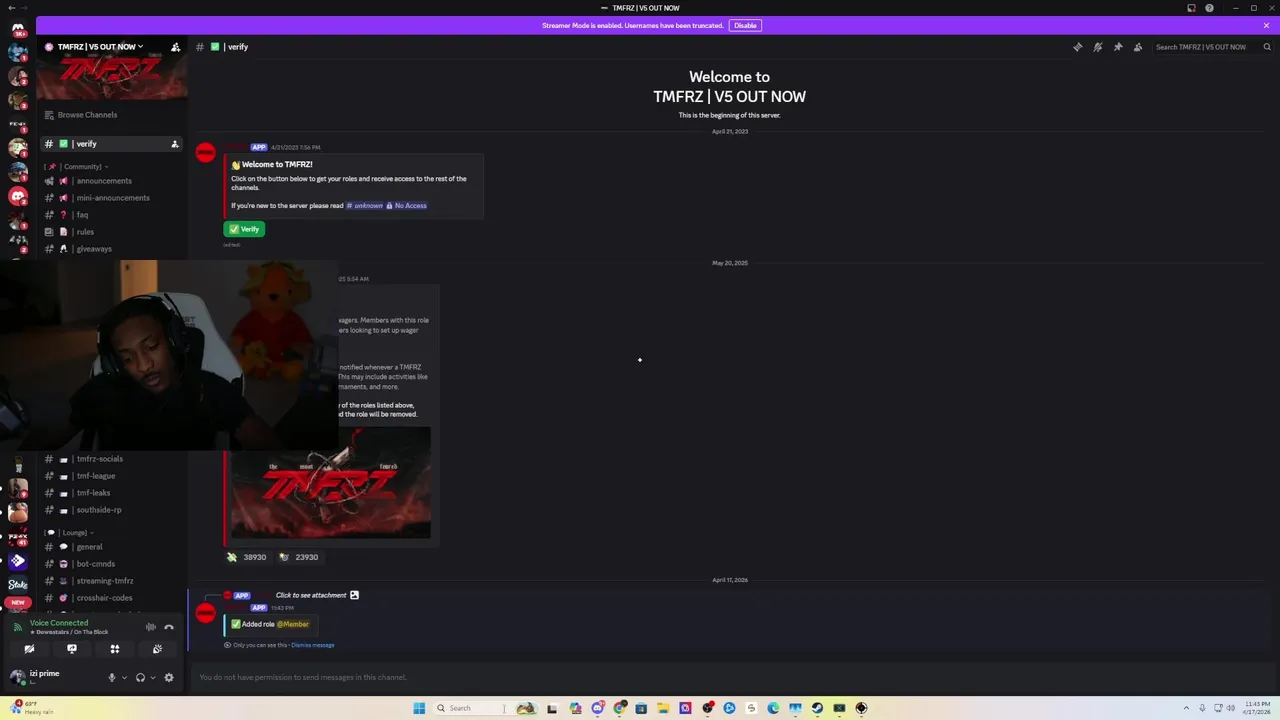This screenshot has height=720, width=1280.
Task: Open the tmf-league channel
Action: [111, 476]
